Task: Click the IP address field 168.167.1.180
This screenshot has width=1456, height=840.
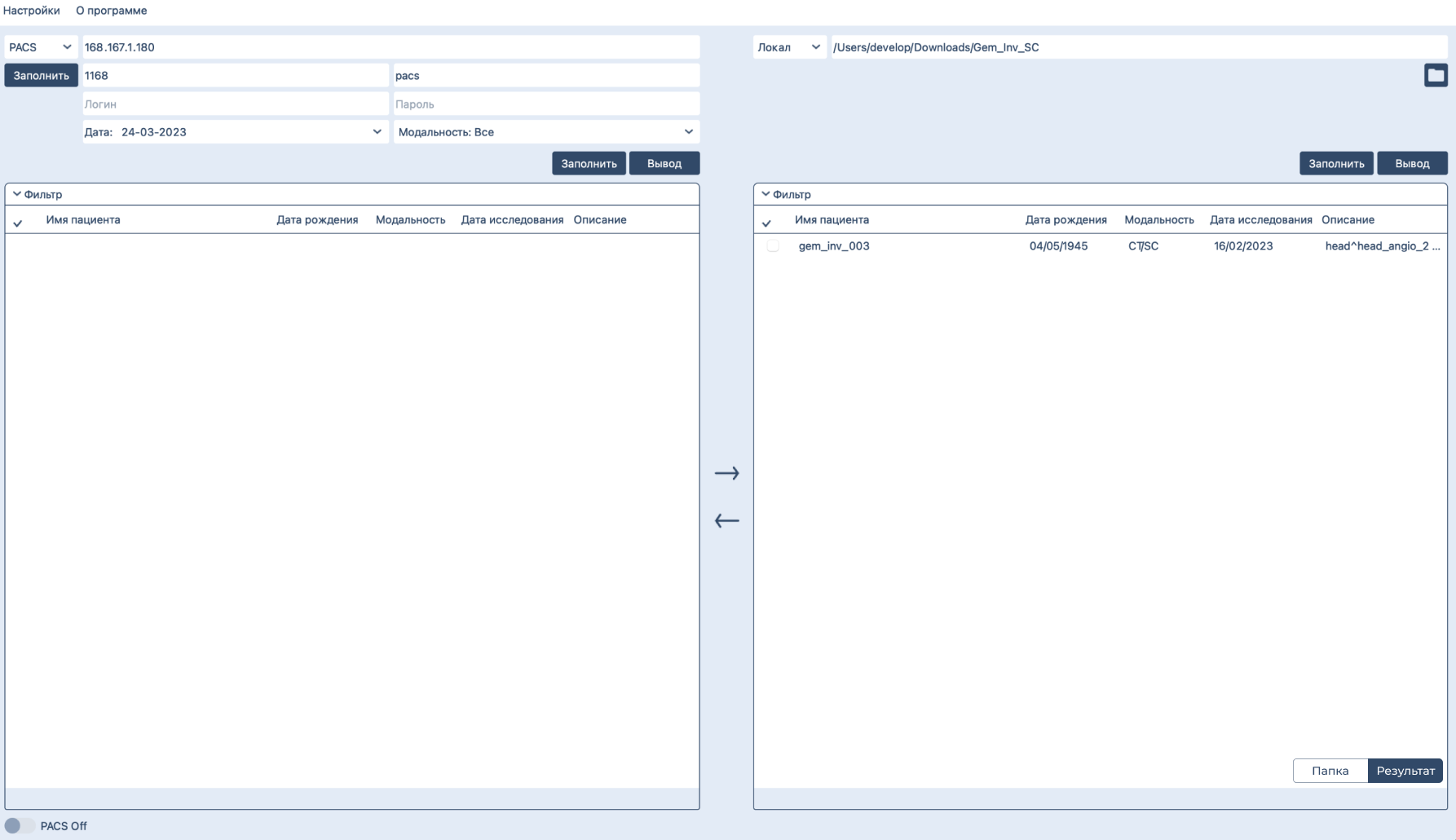Action: click(x=391, y=47)
